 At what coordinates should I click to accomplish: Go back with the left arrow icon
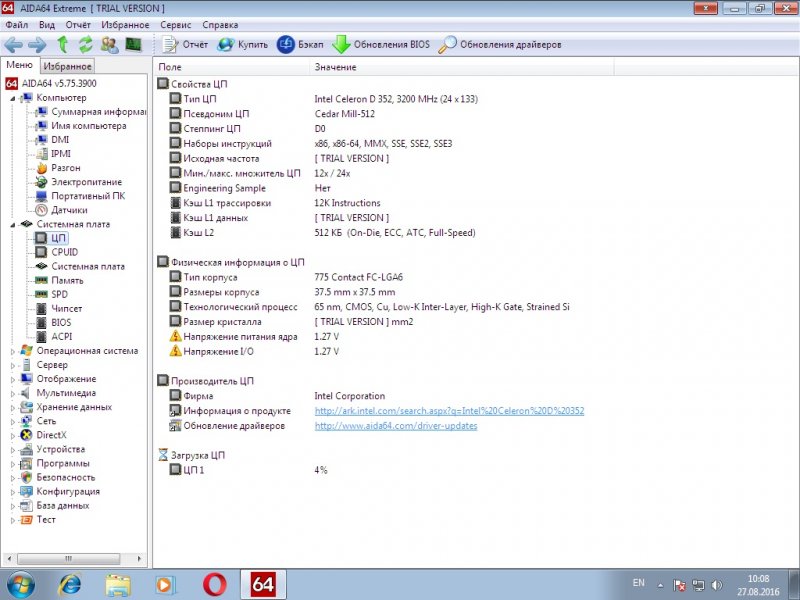coord(13,45)
